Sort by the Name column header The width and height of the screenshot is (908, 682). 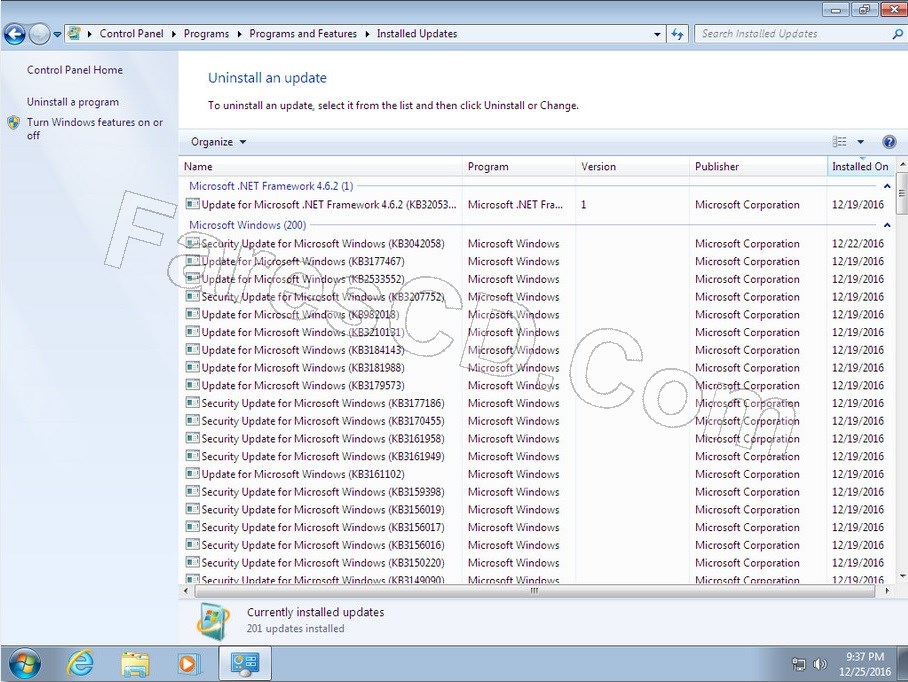tap(320, 167)
